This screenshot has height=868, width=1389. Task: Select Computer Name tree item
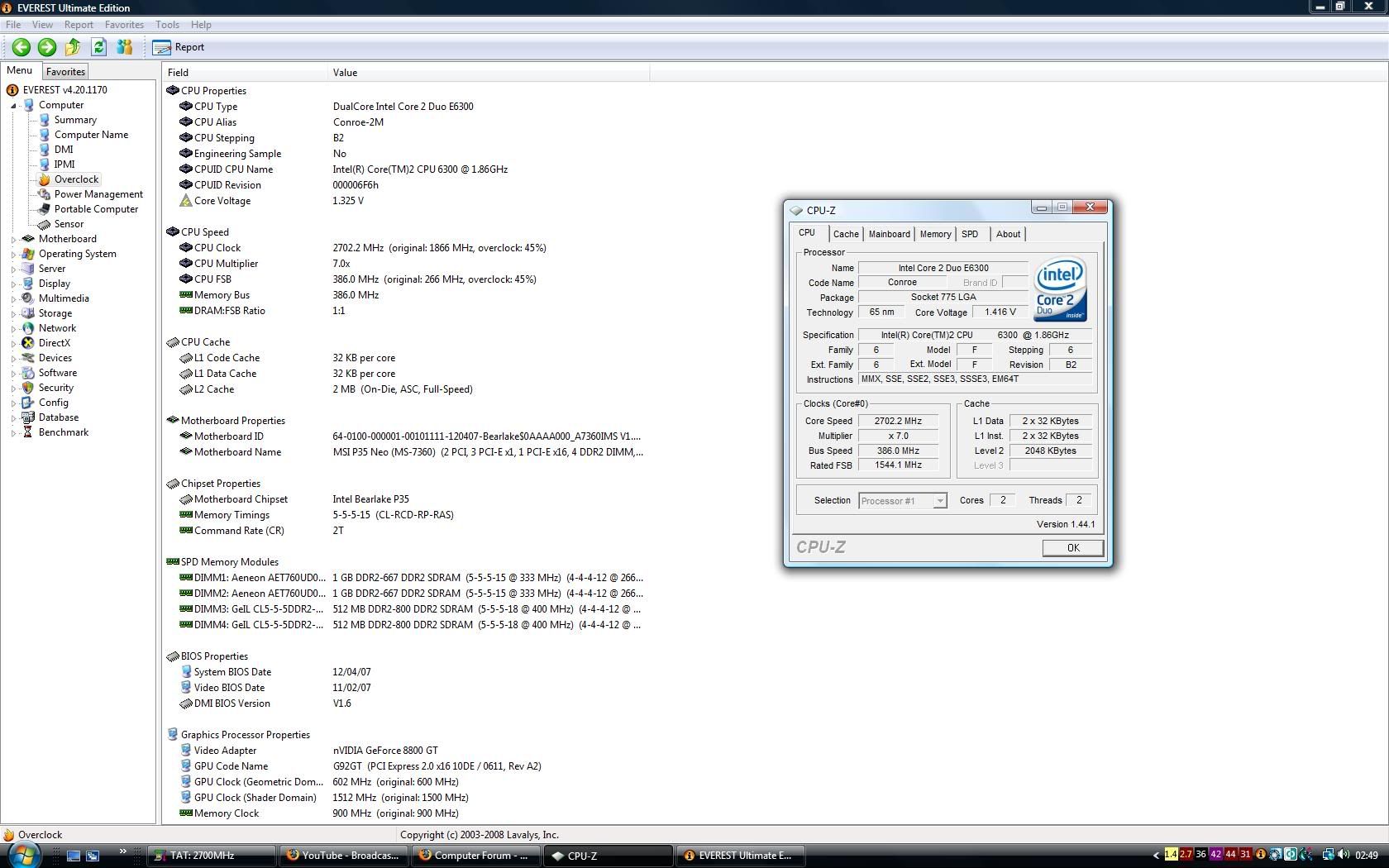pos(91,135)
